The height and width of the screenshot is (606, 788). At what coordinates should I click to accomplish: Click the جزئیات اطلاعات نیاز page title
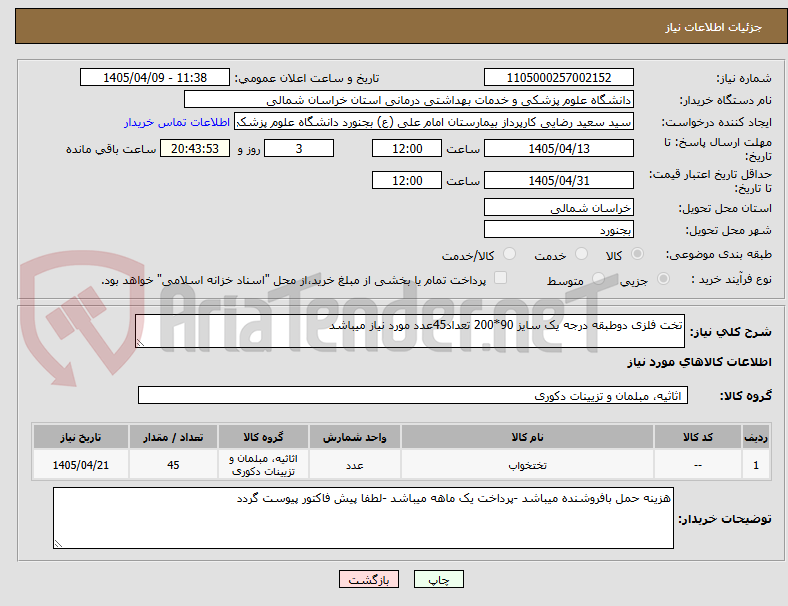click(714, 27)
